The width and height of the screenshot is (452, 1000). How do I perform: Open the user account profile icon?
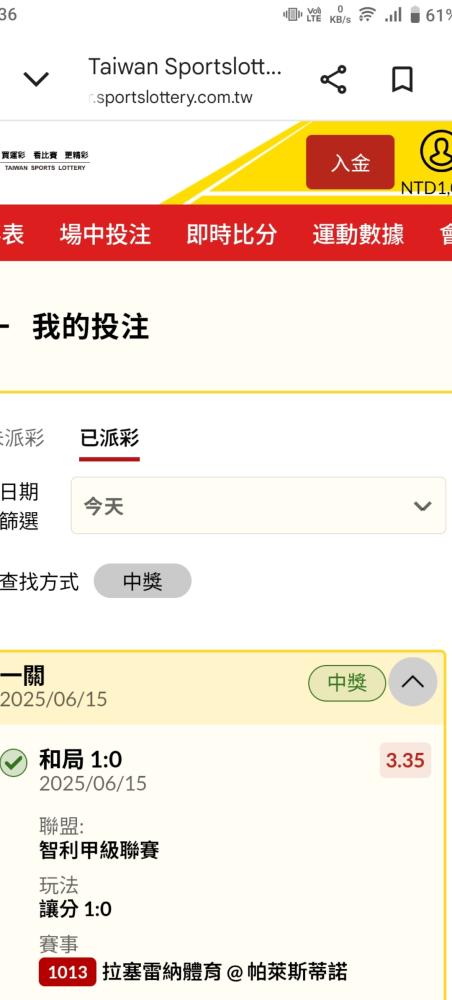437,152
